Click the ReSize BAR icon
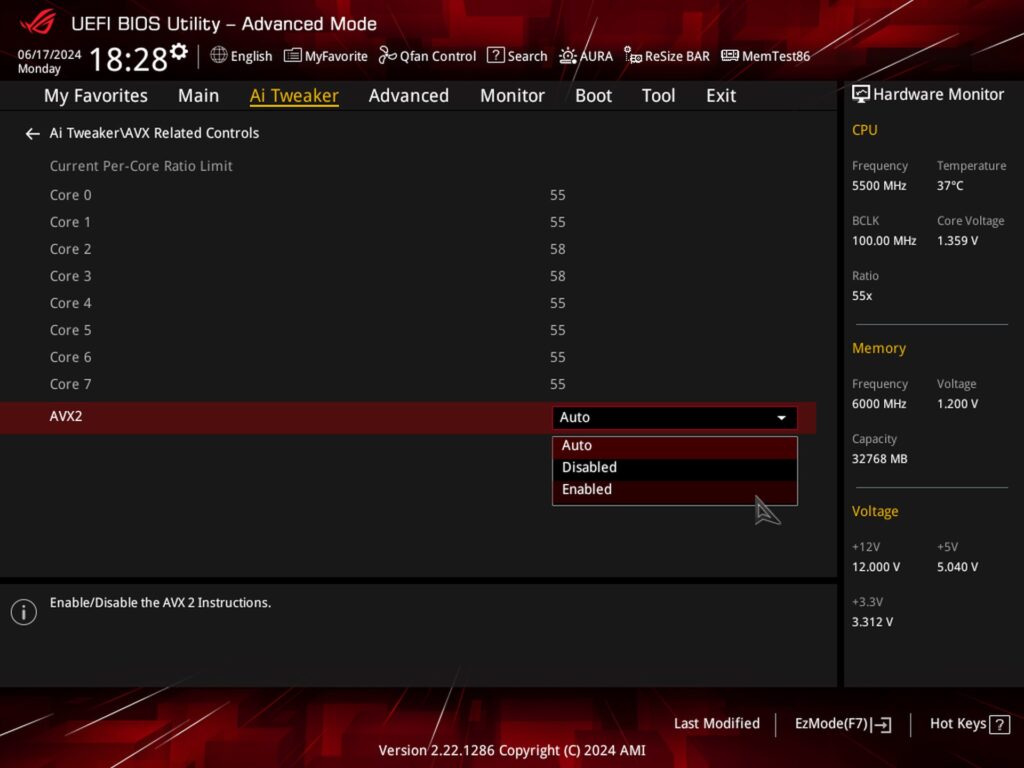The width and height of the screenshot is (1024, 768). (x=632, y=56)
